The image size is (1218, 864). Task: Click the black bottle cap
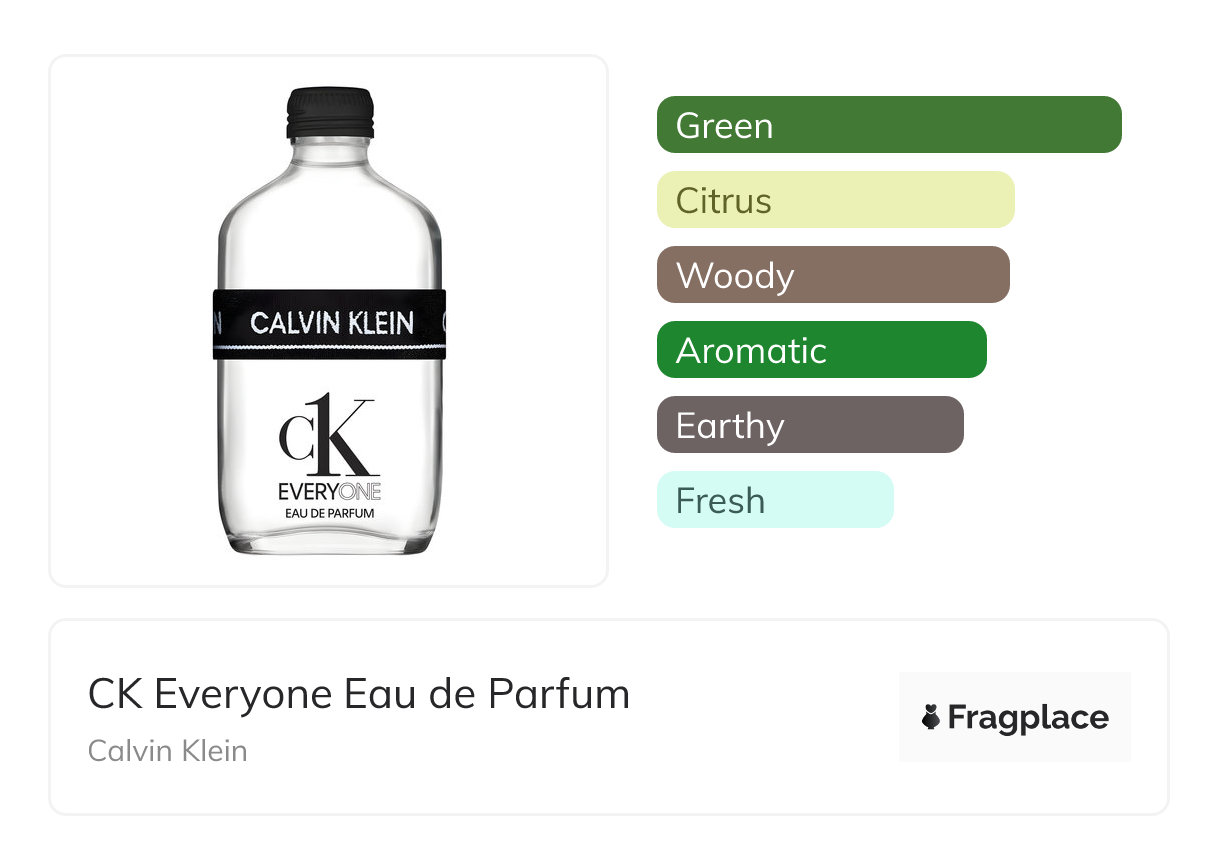(x=330, y=113)
